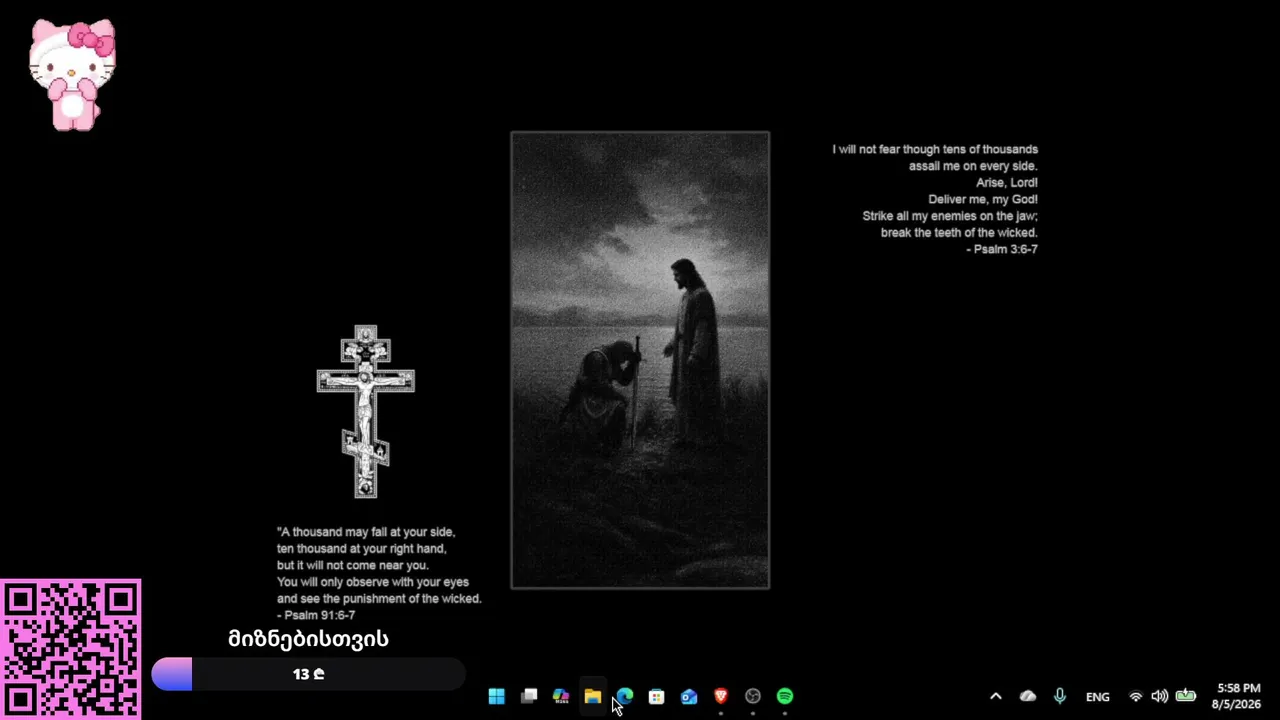The height and width of the screenshot is (720, 1280).
Task: Click 'ten thousand at your right hand' line
Action: click(x=362, y=549)
